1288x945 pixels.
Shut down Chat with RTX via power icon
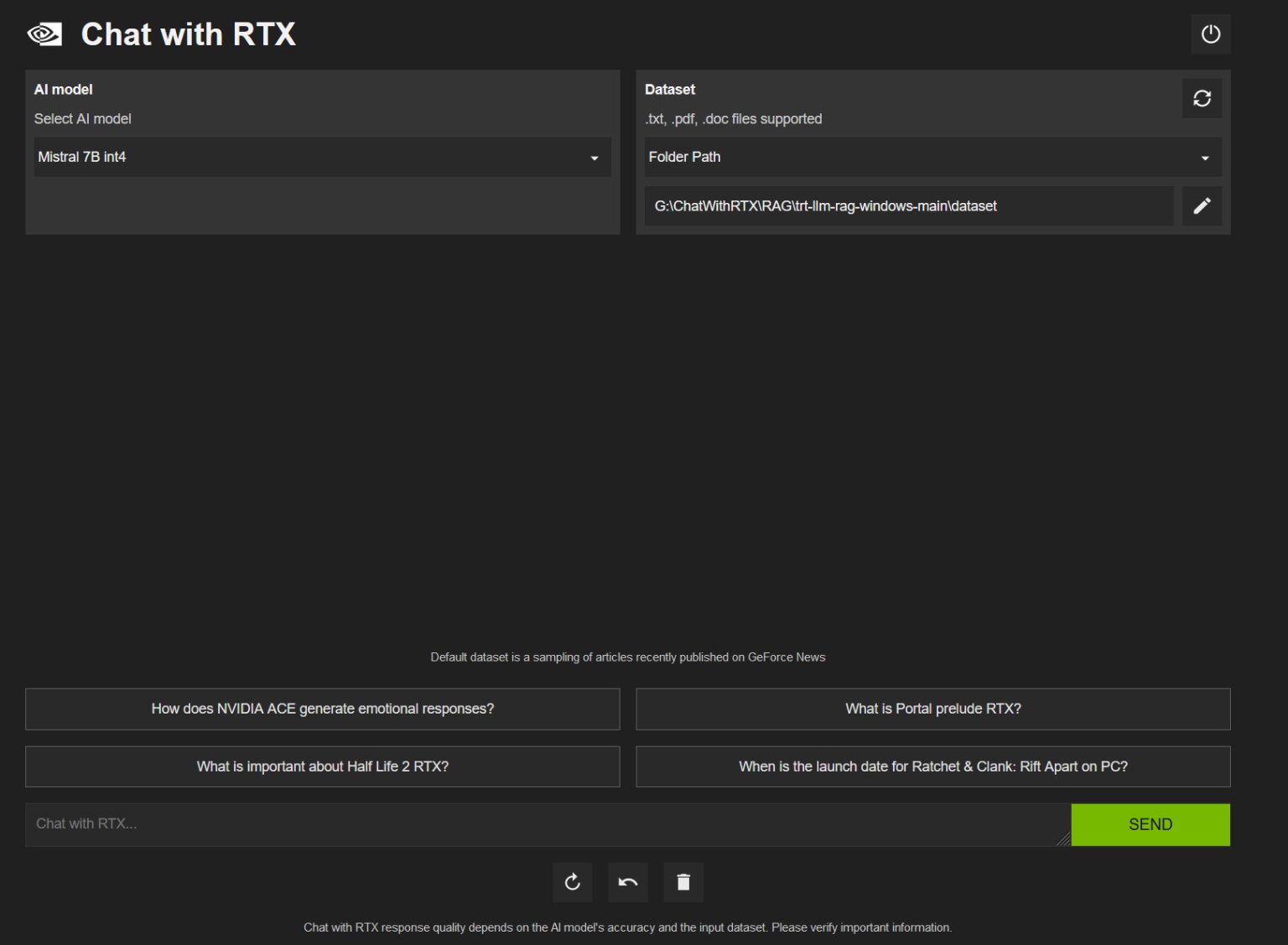(x=1211, y=34)
